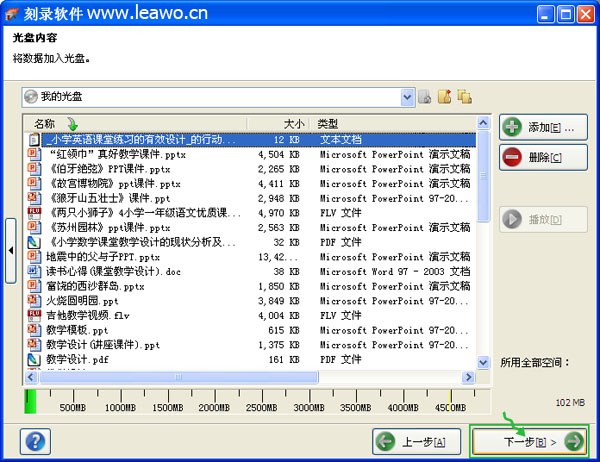Select file 《苏州园林》ppt课件.pptx
The height and width of the screenshot is (462, 600).
(x=251, y=228)
